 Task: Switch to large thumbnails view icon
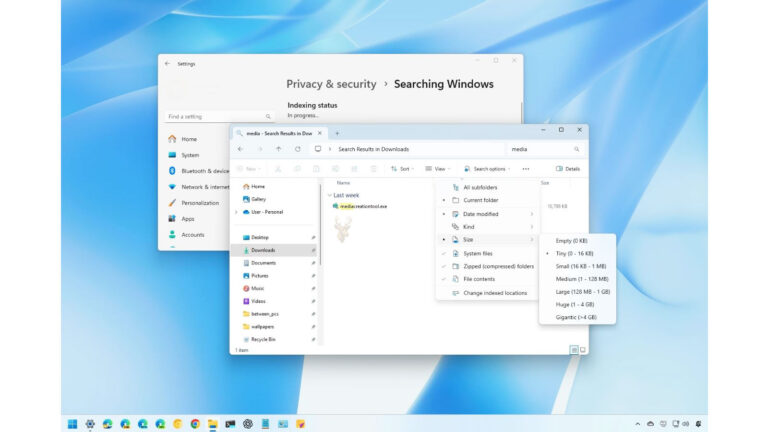point(583,350)
